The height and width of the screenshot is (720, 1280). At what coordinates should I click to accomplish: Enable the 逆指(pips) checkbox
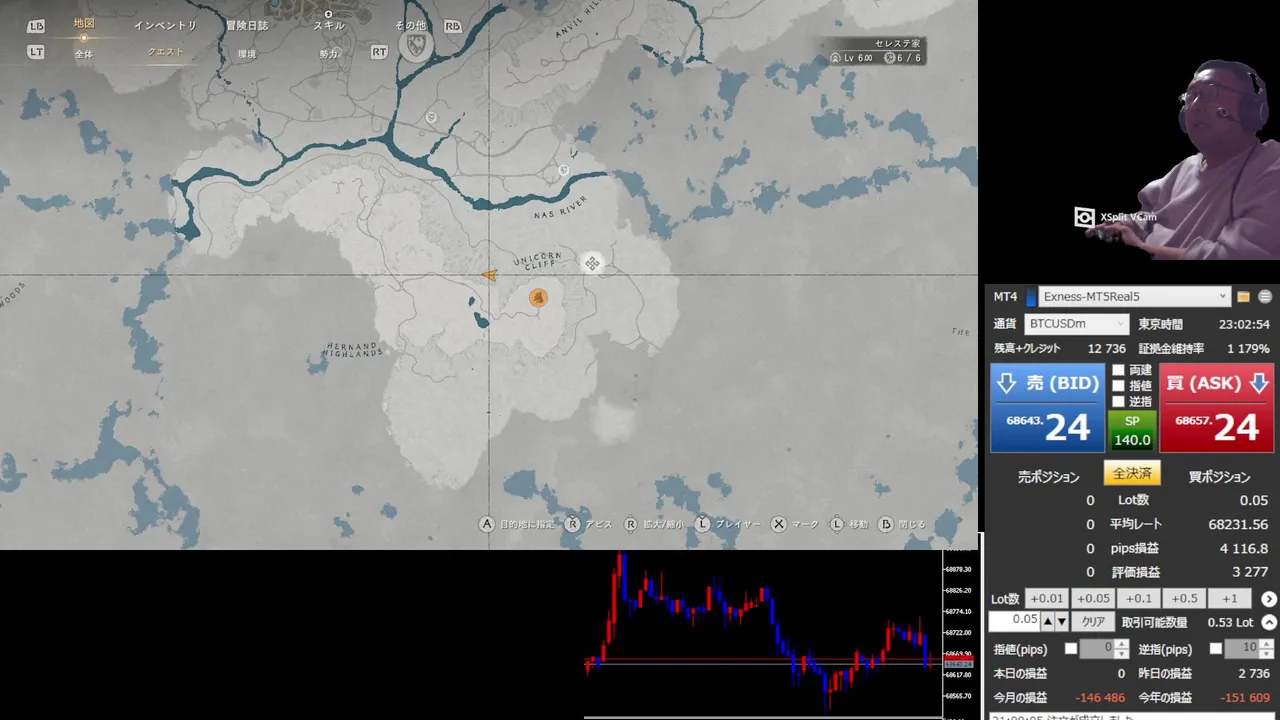coord(1216,649)
